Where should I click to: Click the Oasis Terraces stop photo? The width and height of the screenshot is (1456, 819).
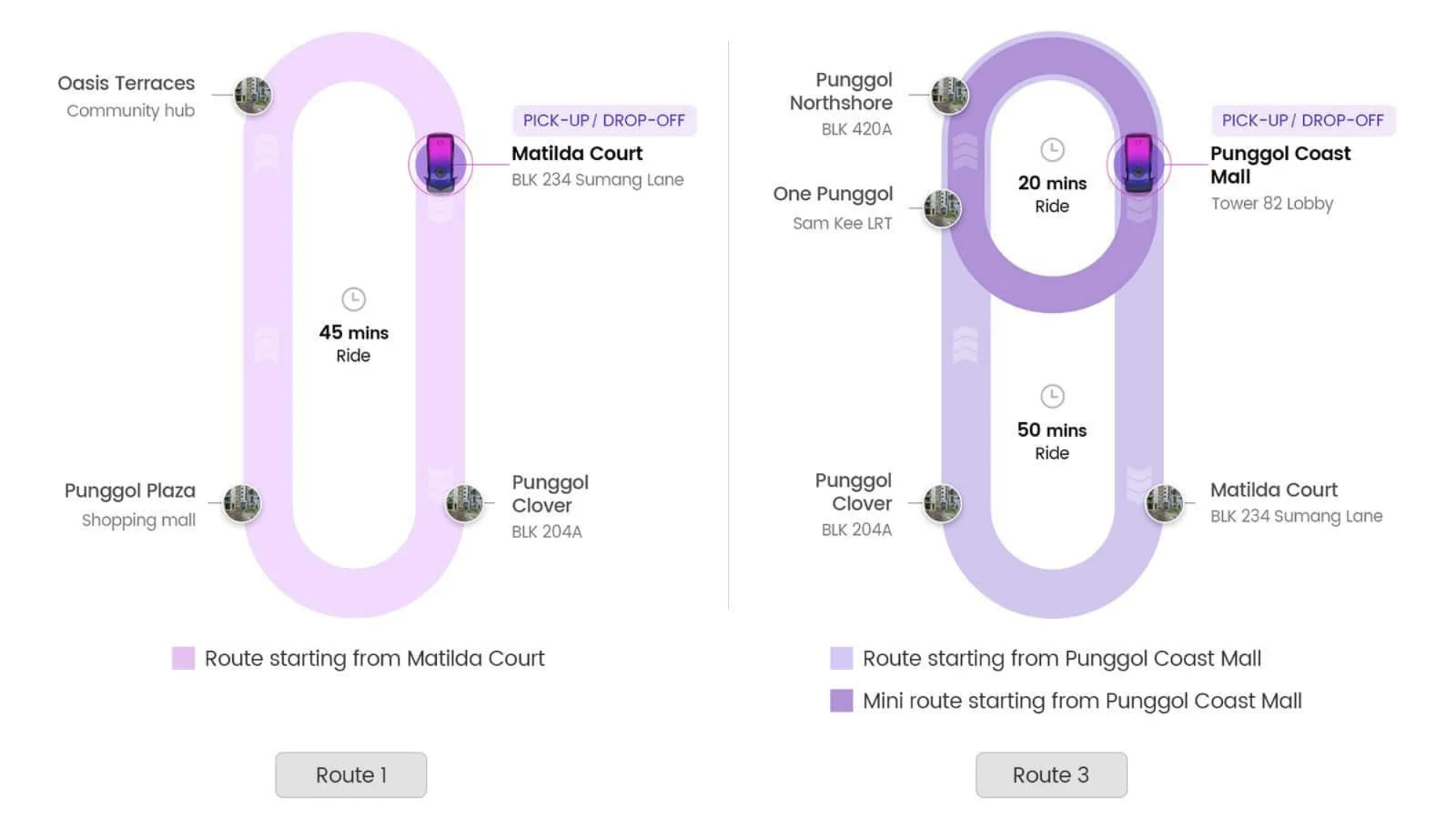pyautogui.click(x=253, y=95)
